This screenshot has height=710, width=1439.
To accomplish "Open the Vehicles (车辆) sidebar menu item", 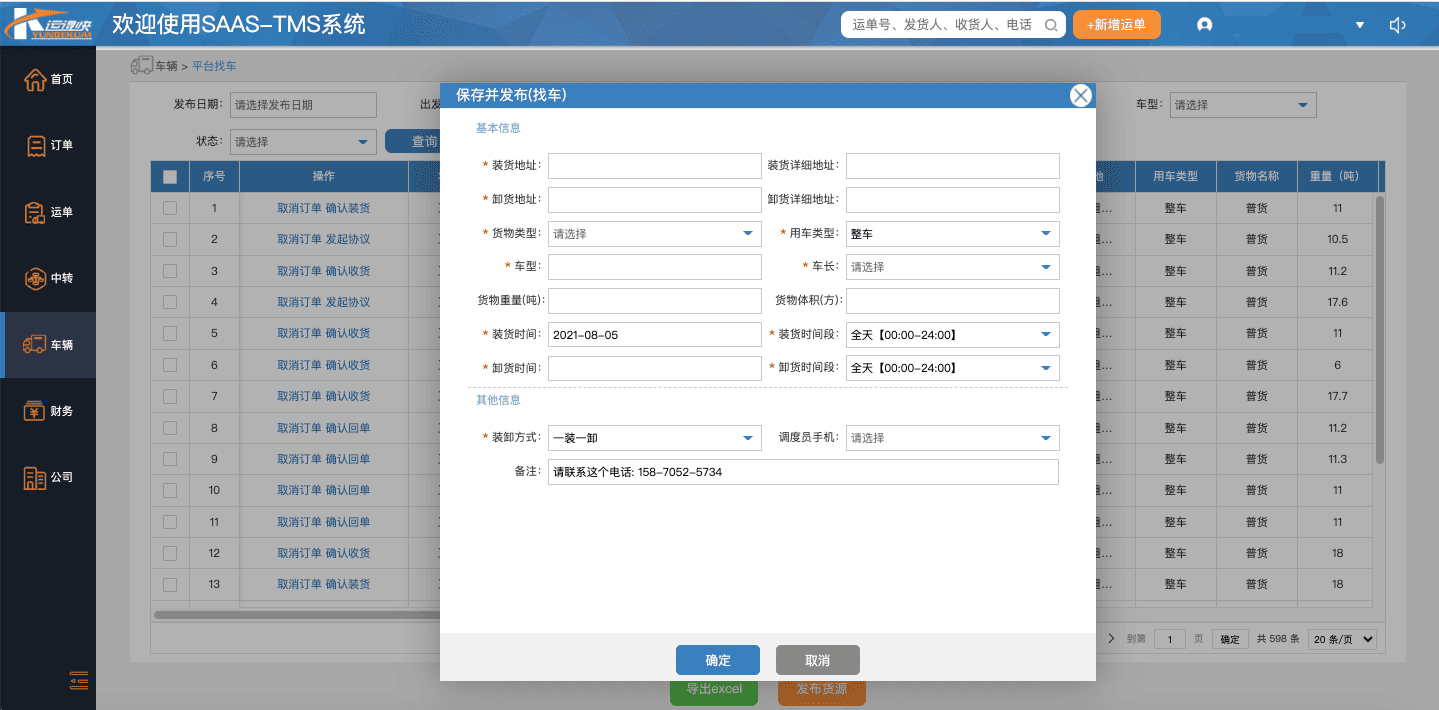I will [49, 345].
